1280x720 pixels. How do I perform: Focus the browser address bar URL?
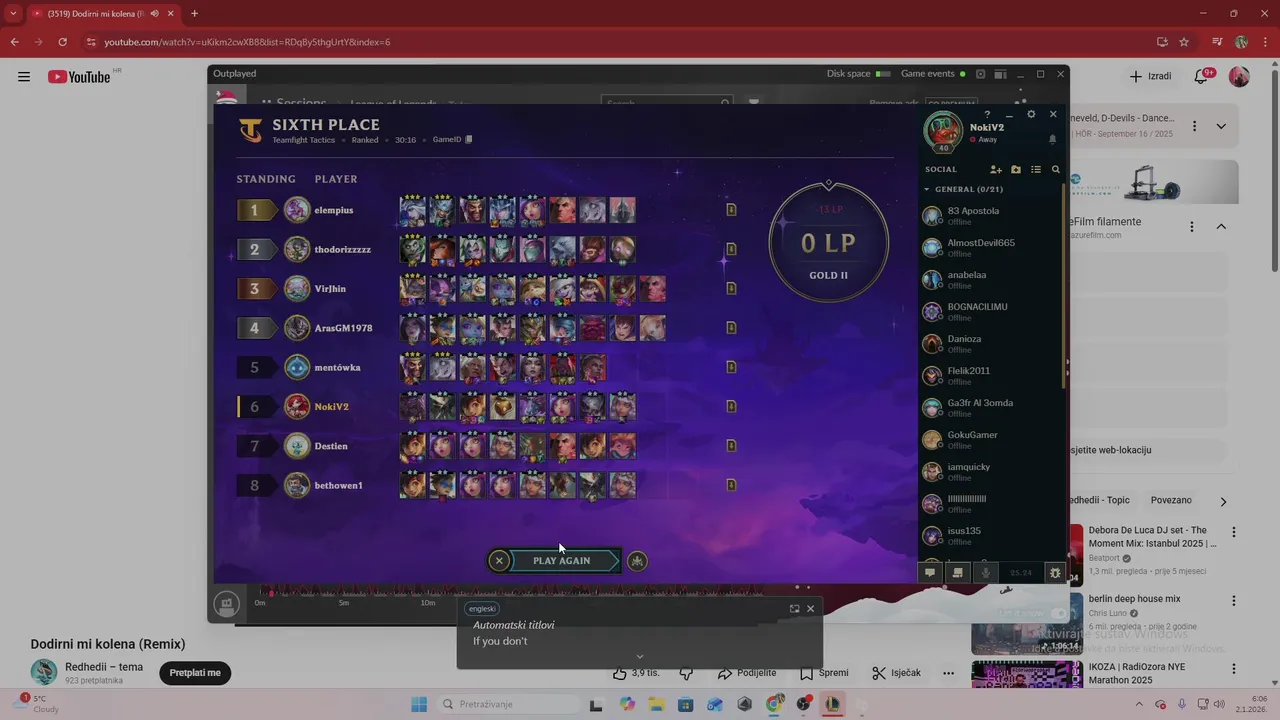tap(247, 42)
